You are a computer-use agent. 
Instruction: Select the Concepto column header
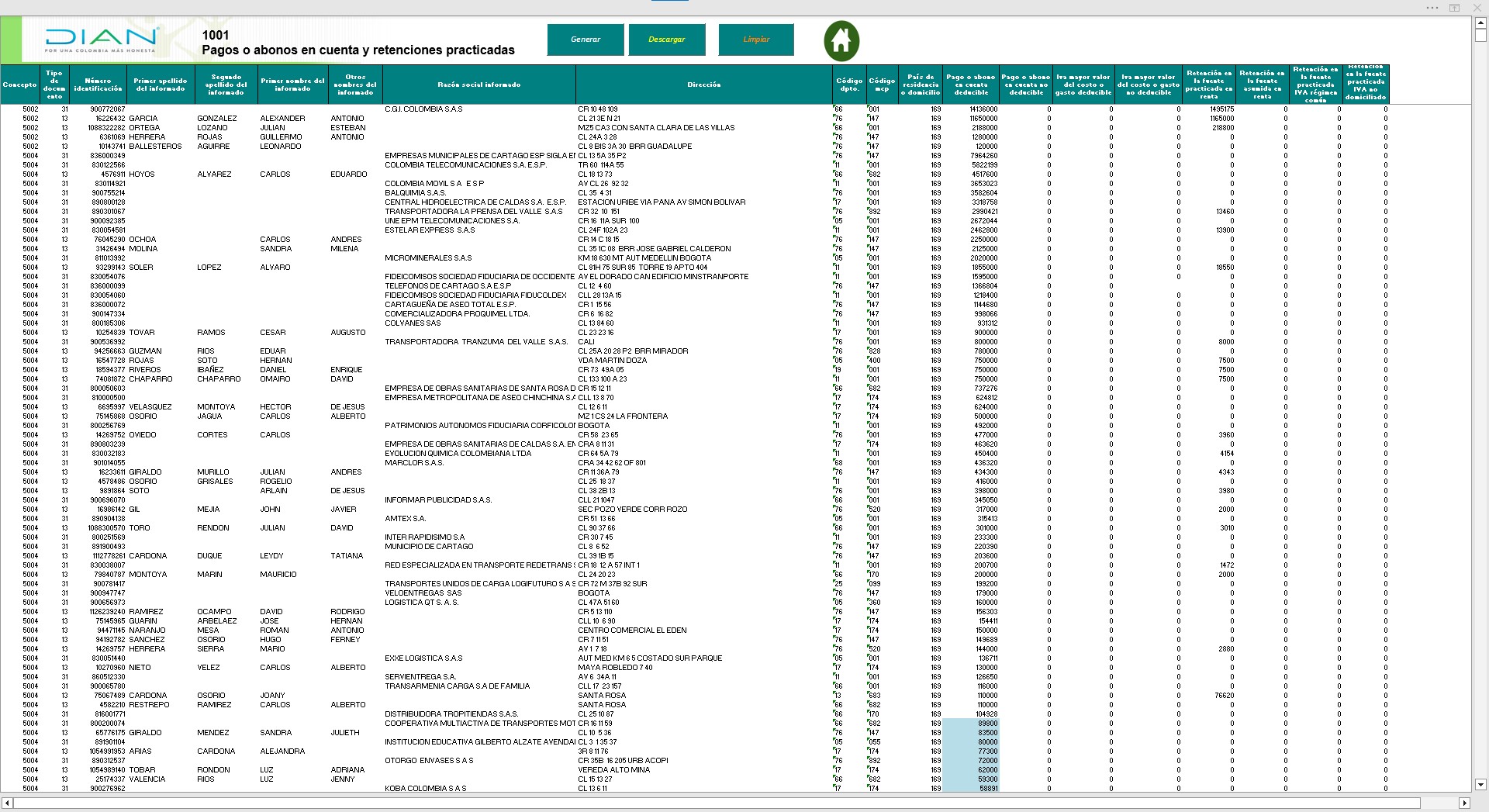[20, 85]
